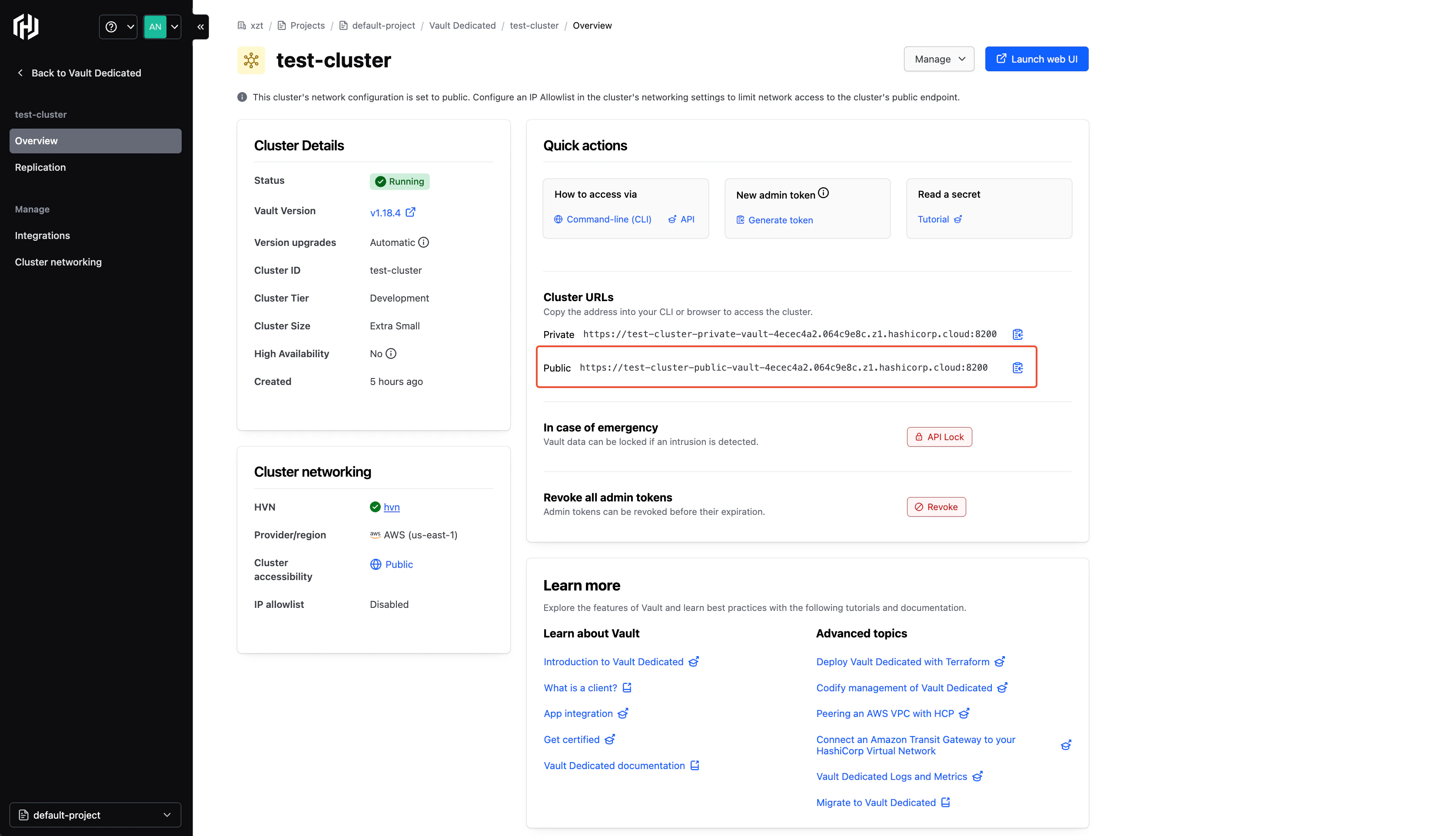1456x836 pixels.
Task: Click docs icon beside What is a client?
Action: (627, 687)
